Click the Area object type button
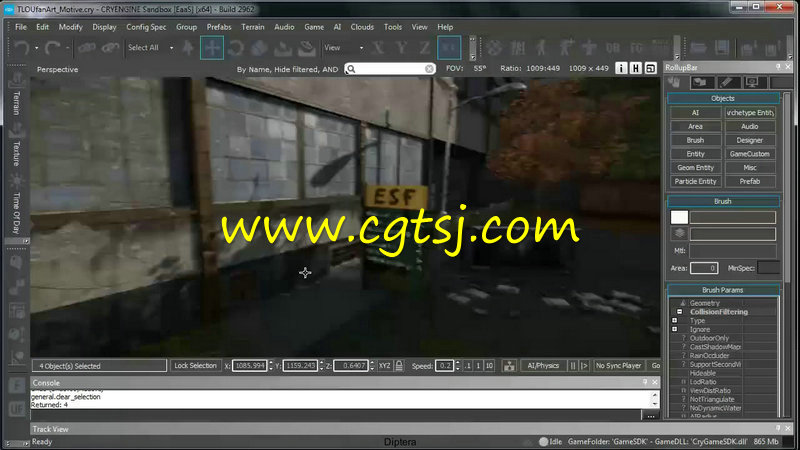The height and width of the screenshot is (450, 800). coord(695,127)
